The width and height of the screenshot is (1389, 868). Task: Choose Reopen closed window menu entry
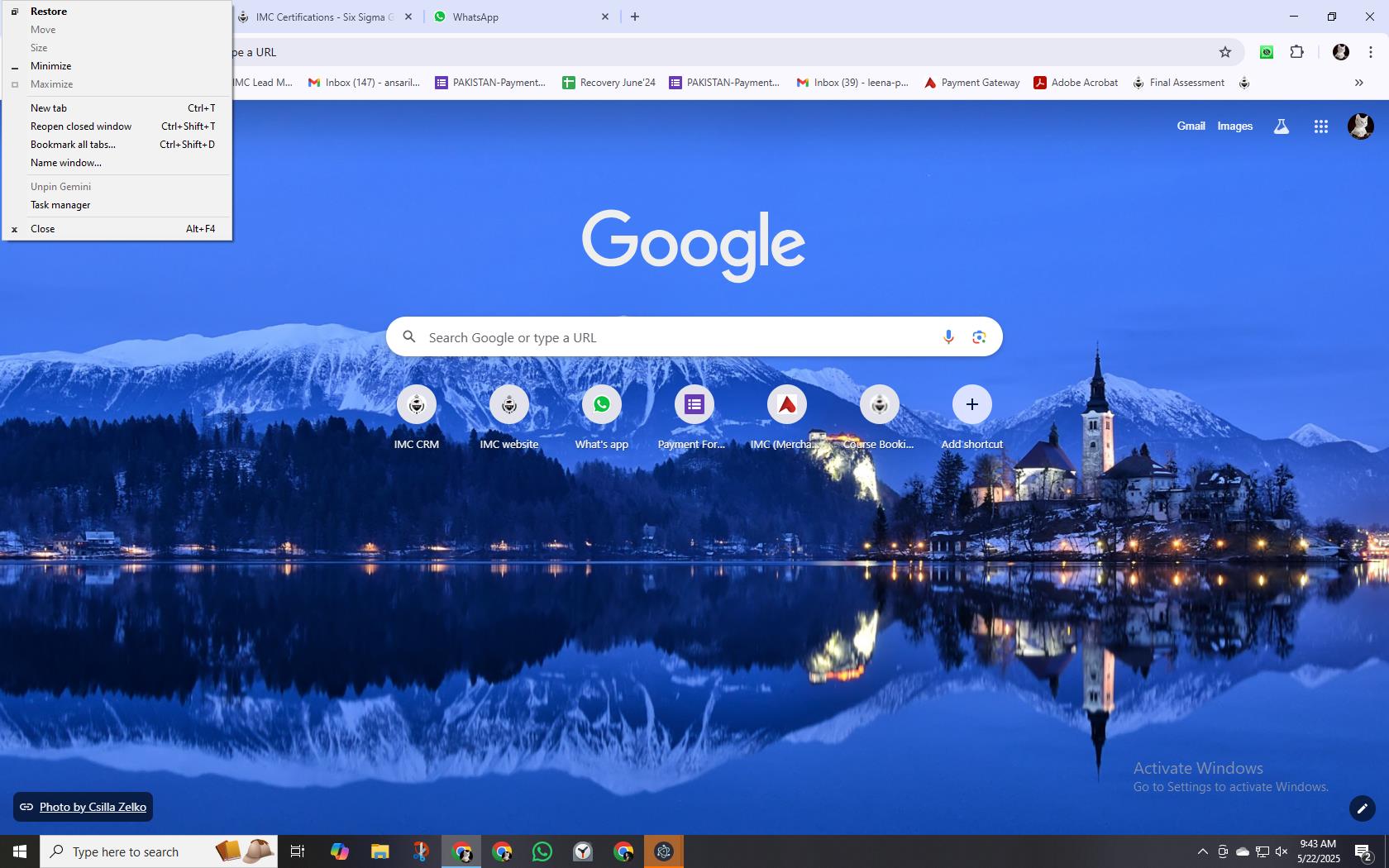point(117,126)
